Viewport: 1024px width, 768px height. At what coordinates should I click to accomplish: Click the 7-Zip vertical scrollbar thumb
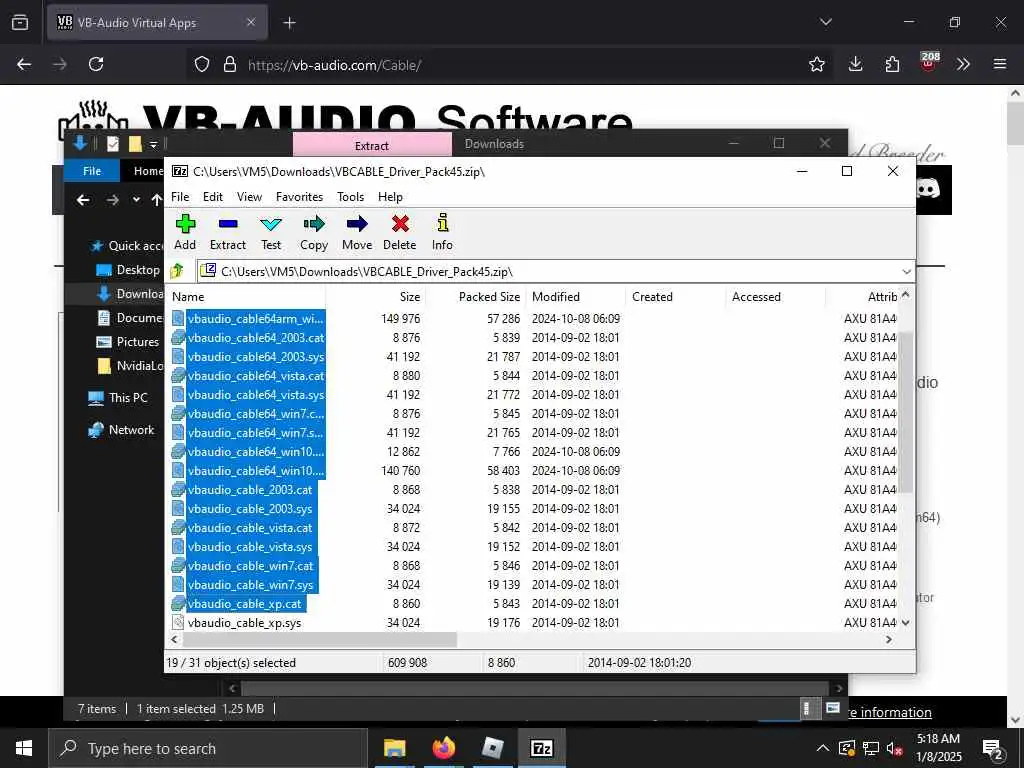[905, 411]
